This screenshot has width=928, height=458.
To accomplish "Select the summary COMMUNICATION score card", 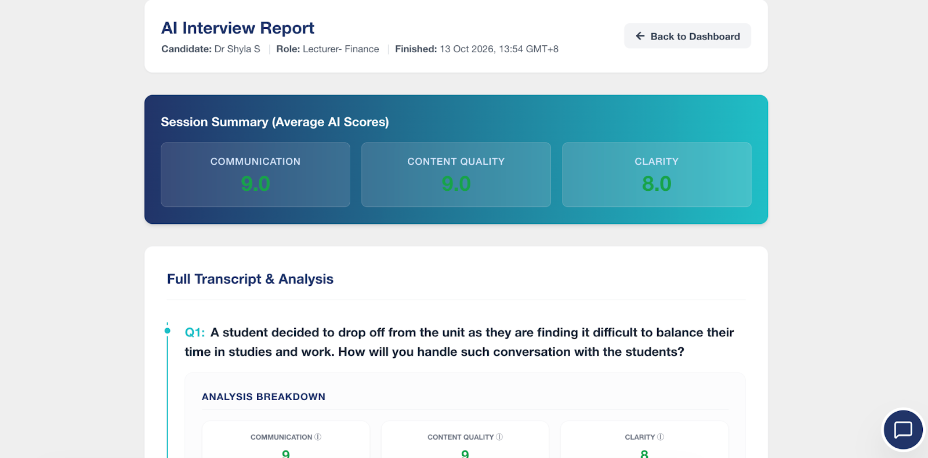I will [255, 175].
